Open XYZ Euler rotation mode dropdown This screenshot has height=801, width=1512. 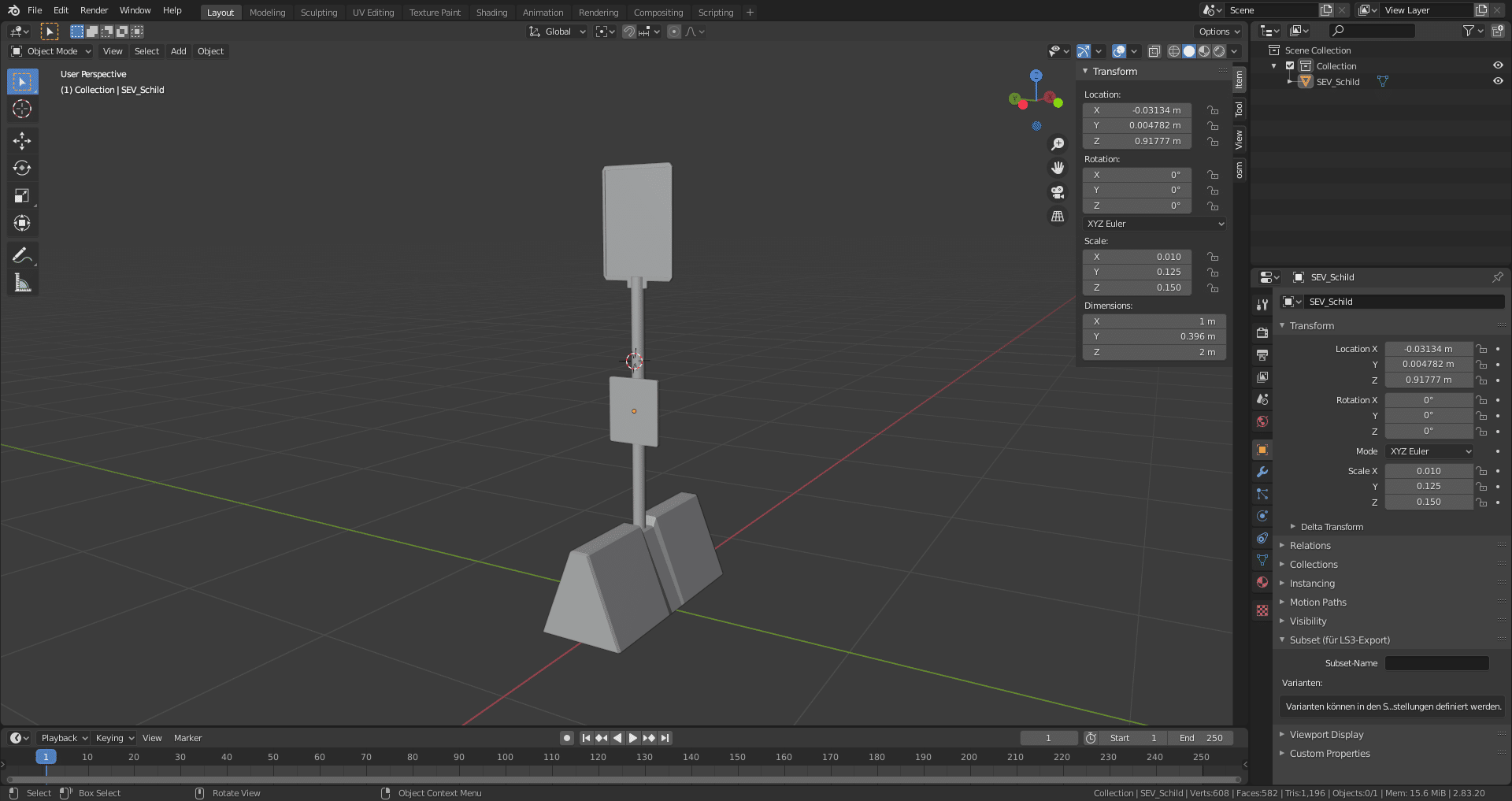coord(1154,224)
